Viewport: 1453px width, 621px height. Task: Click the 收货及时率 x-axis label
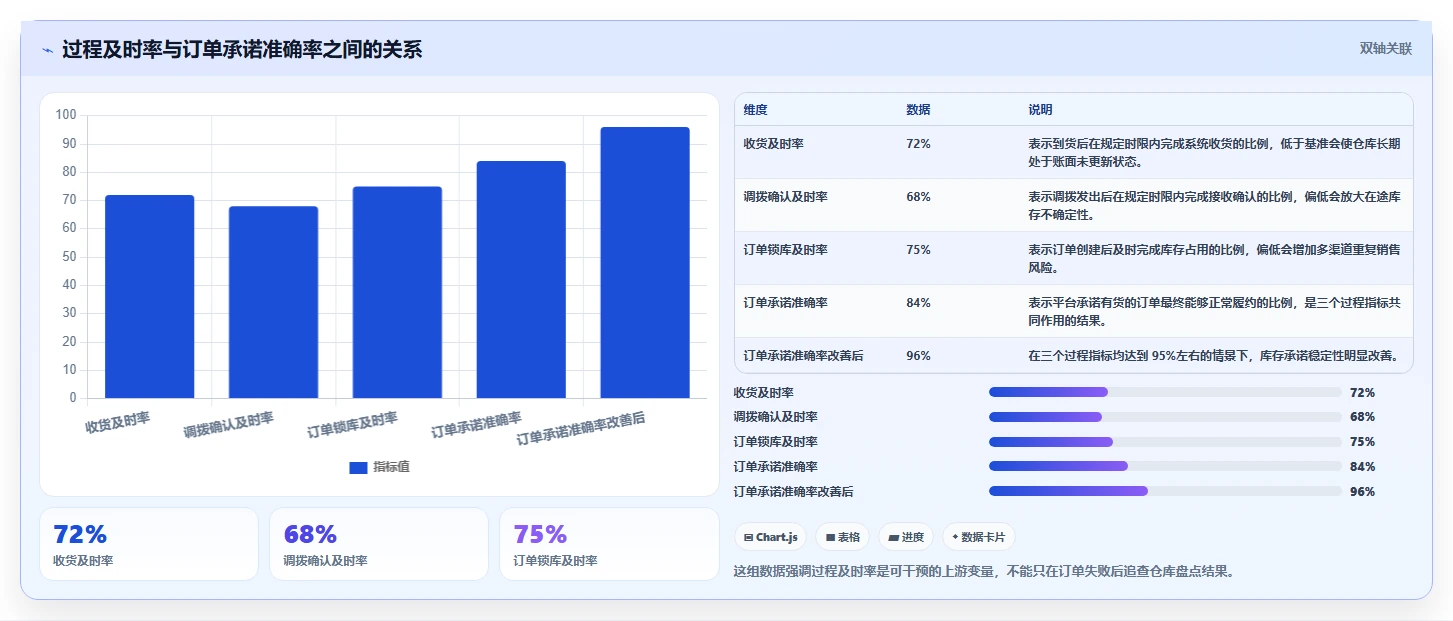tap(118, 422)
